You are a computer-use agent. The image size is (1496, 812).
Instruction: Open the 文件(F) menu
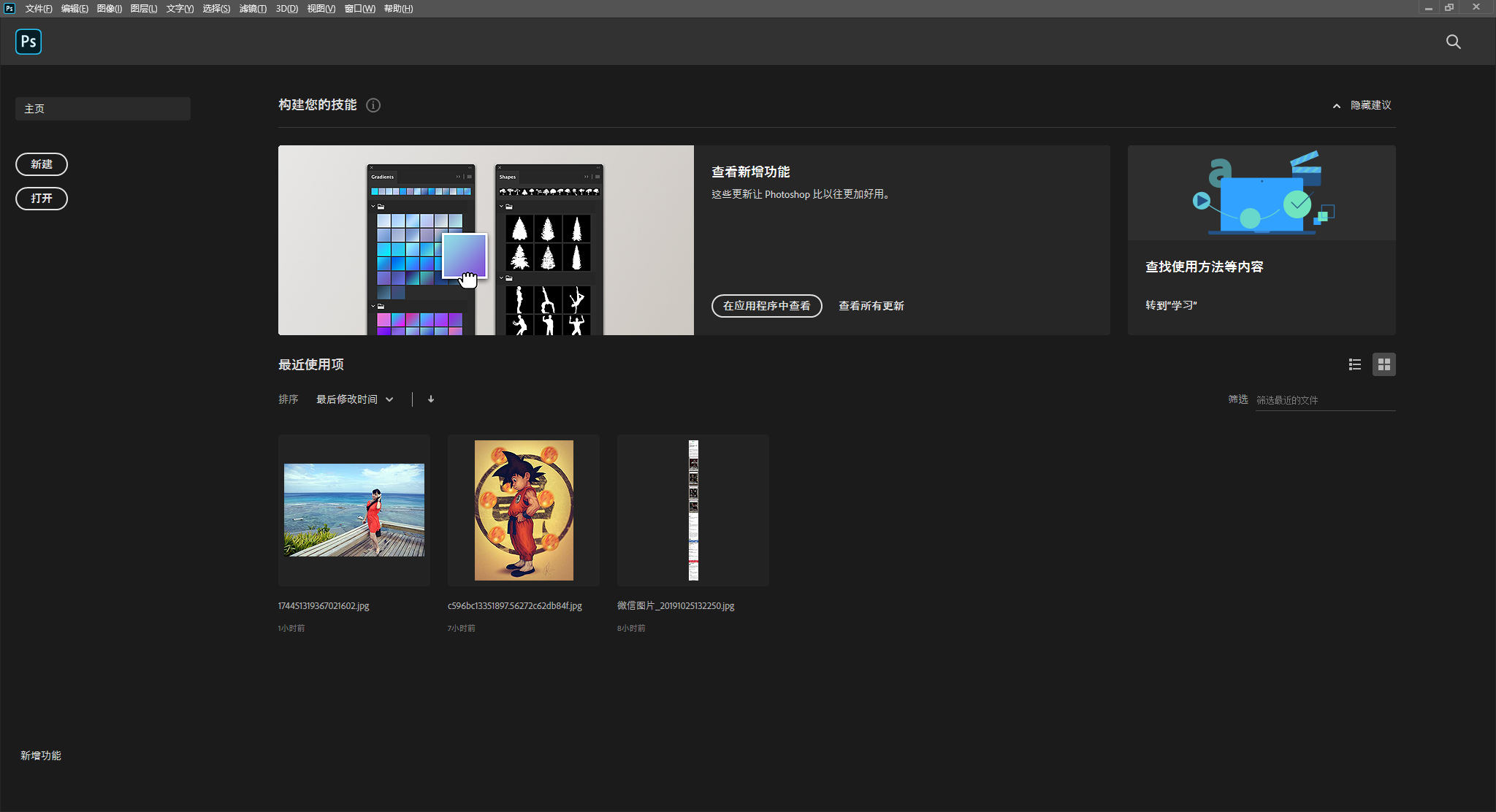(39, 9)
